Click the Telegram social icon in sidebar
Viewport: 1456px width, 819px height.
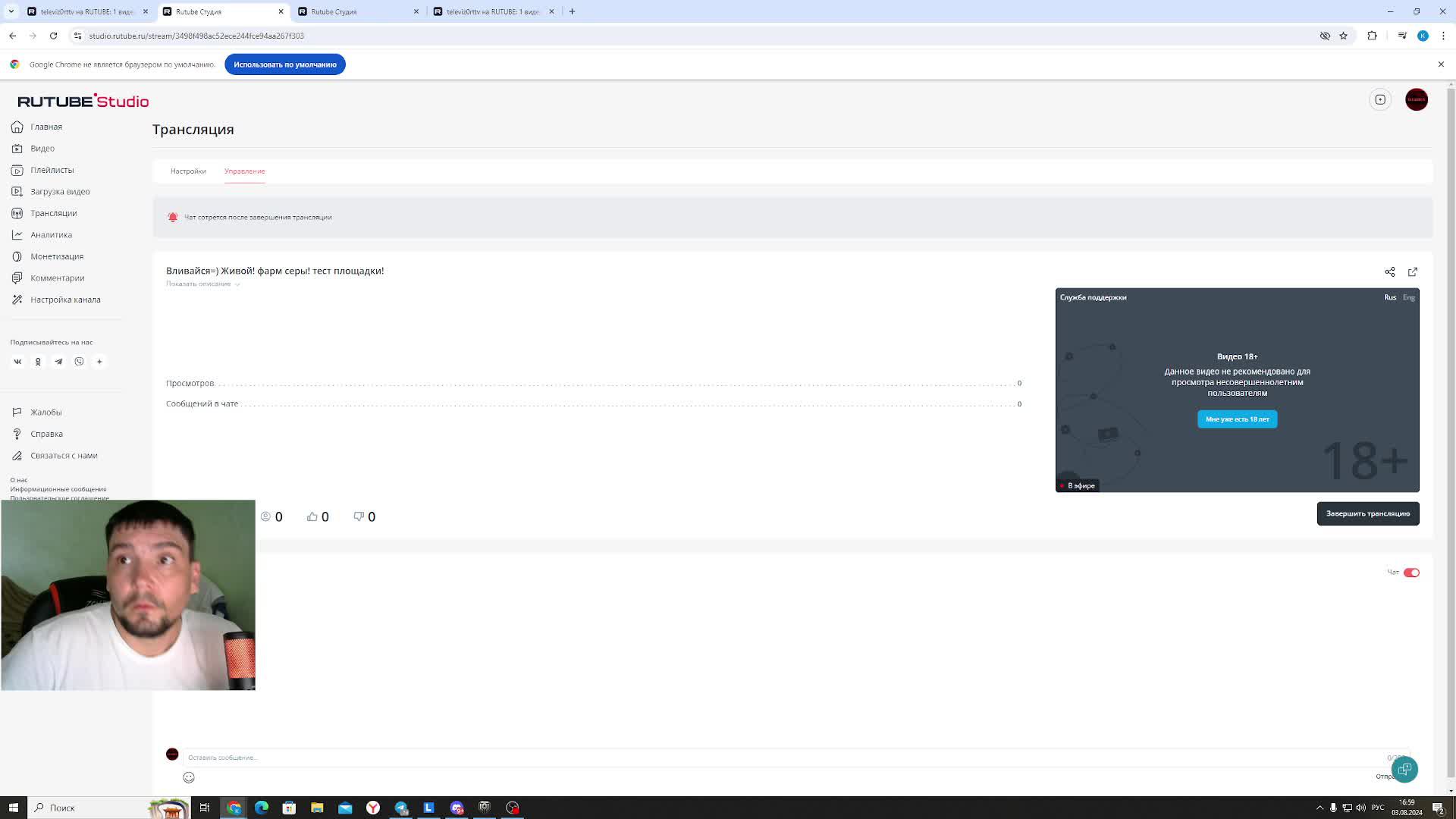pyautogui.click(x=58, y=362)
